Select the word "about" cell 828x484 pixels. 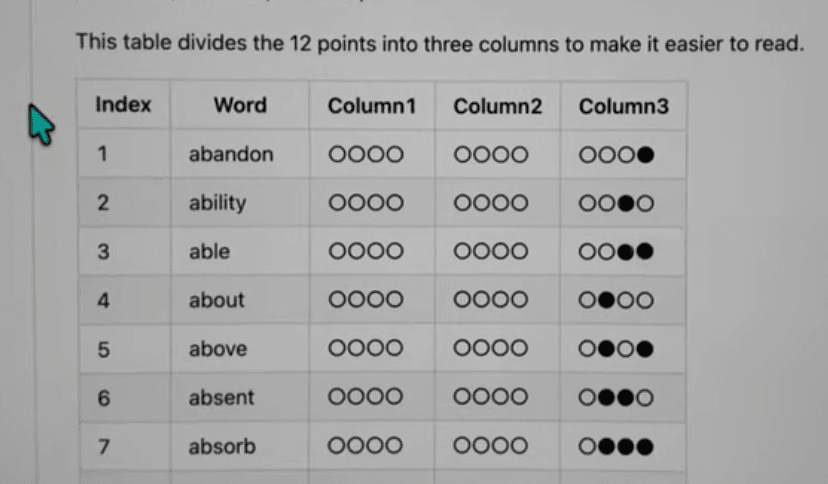pos(216,300)
